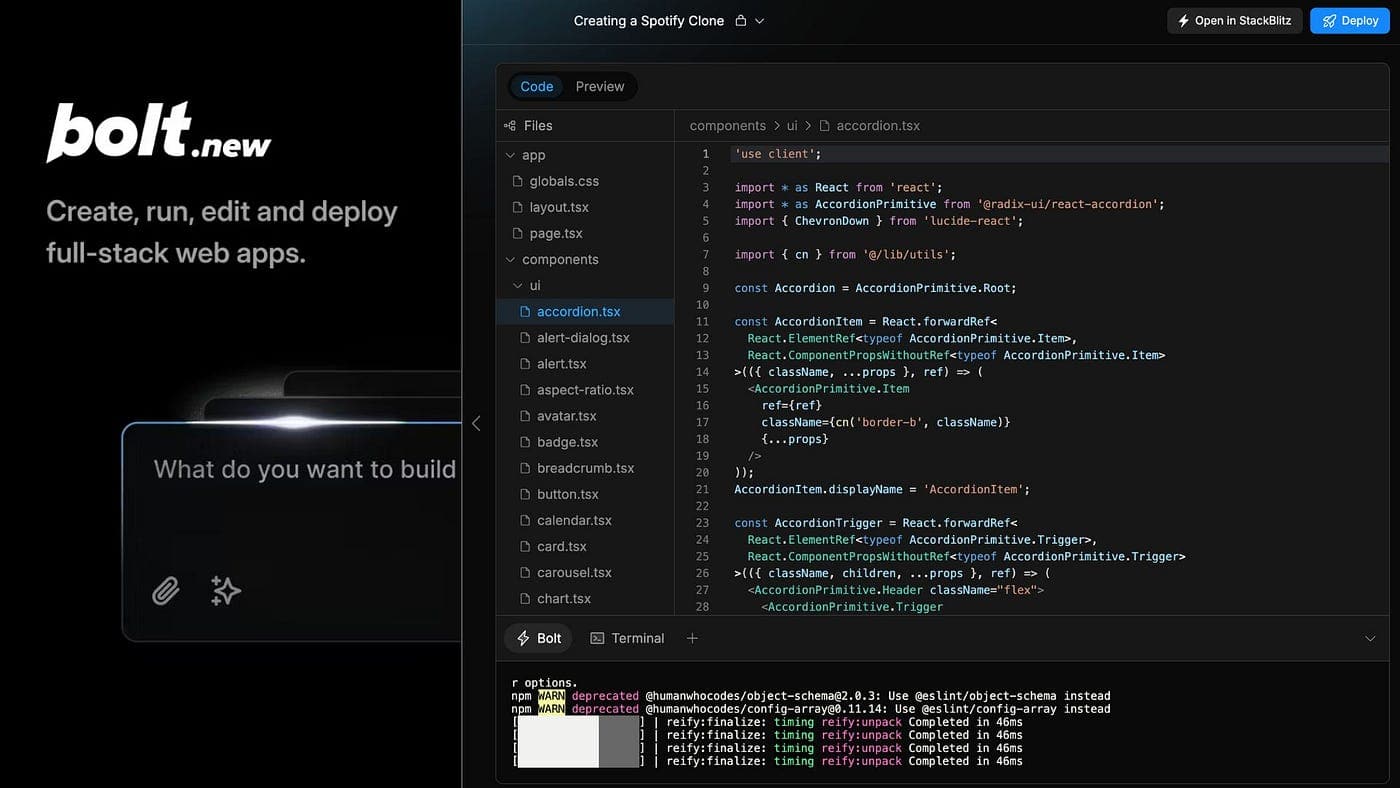Click accordion.tsx in the breadcrumb
Viewport: 1400px width, 788px height.
pyautogui.click(x=878, y=125)
